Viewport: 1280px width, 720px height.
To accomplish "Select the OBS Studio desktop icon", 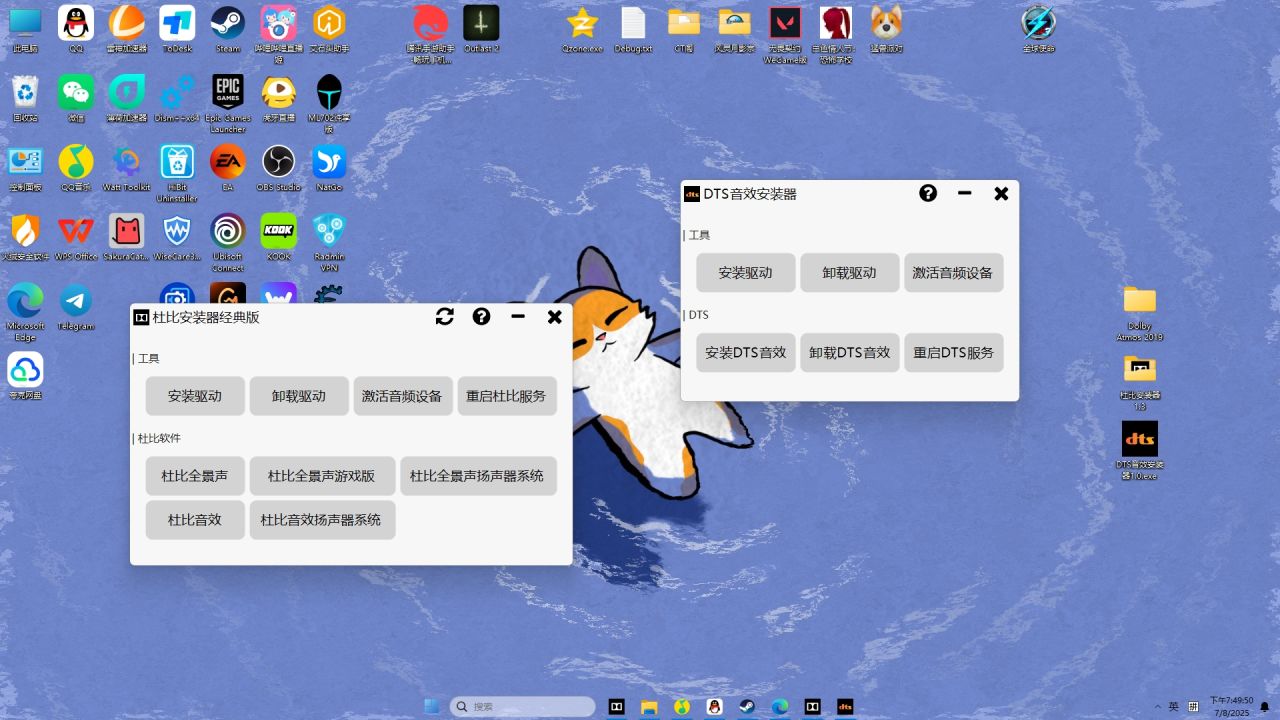I will click(278, 167).
